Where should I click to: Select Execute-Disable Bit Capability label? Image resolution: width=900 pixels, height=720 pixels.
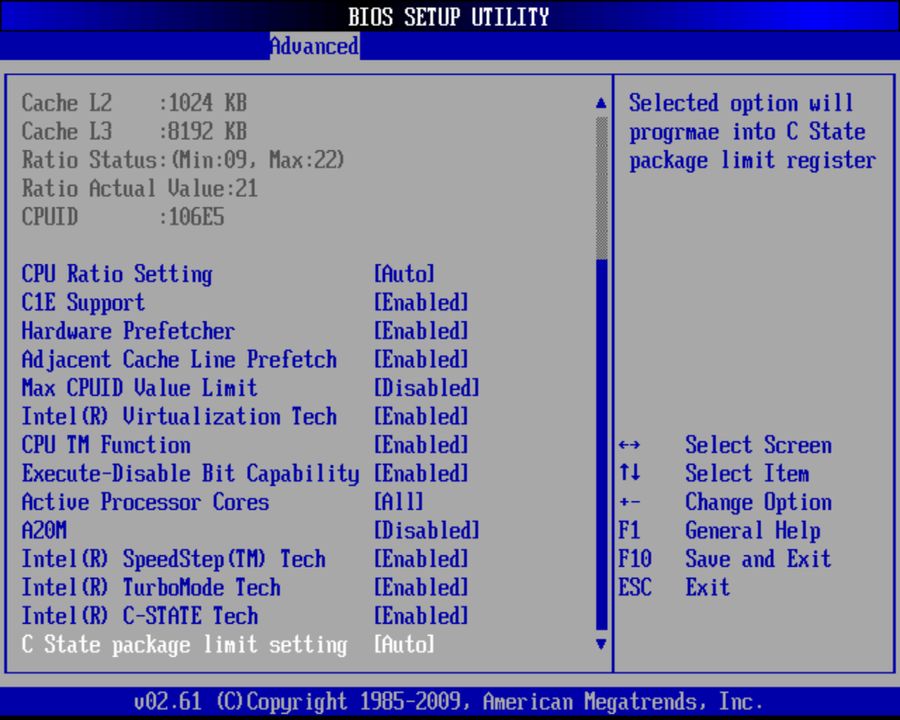click(x=191, y=474)
